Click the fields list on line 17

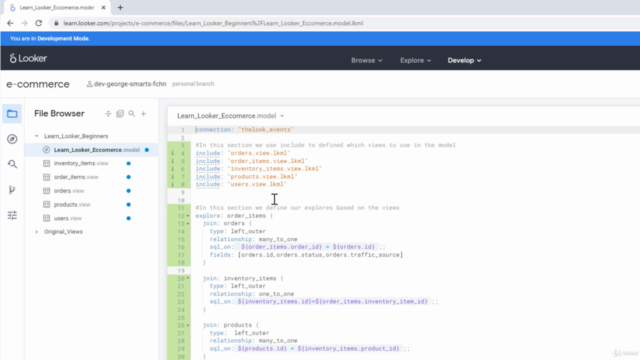(x=306, y=255)
